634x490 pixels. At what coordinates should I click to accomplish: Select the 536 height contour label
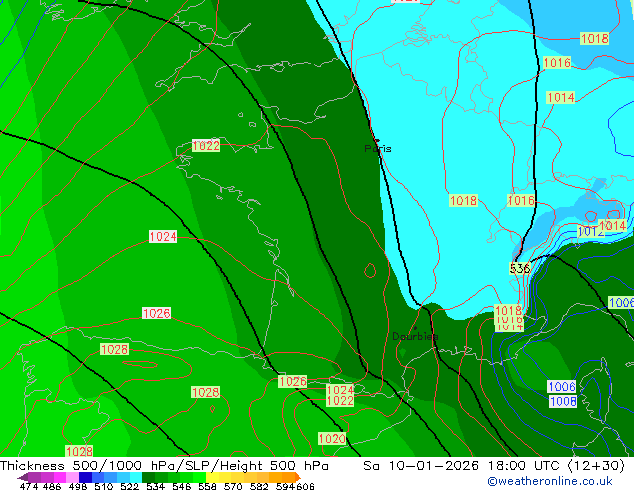coord(520,268)
